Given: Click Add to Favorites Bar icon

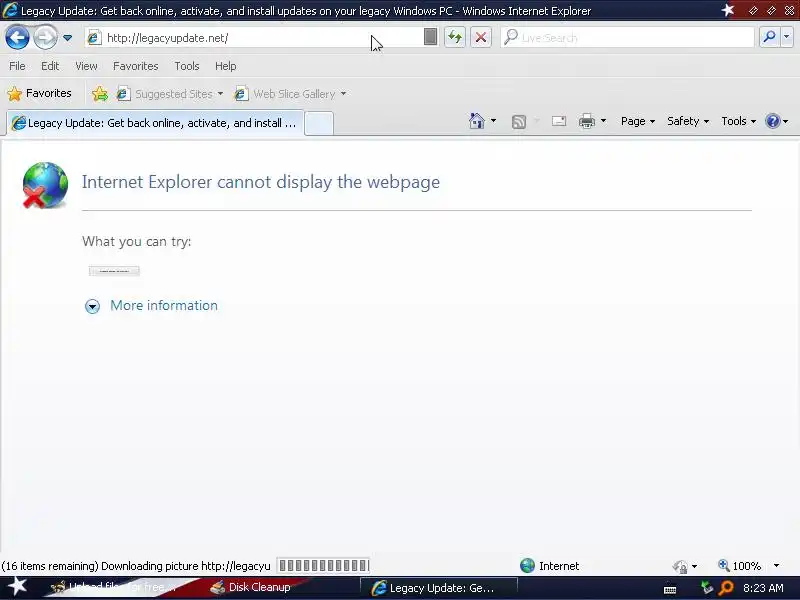Looking at the screenshot, I should [100, 93].
